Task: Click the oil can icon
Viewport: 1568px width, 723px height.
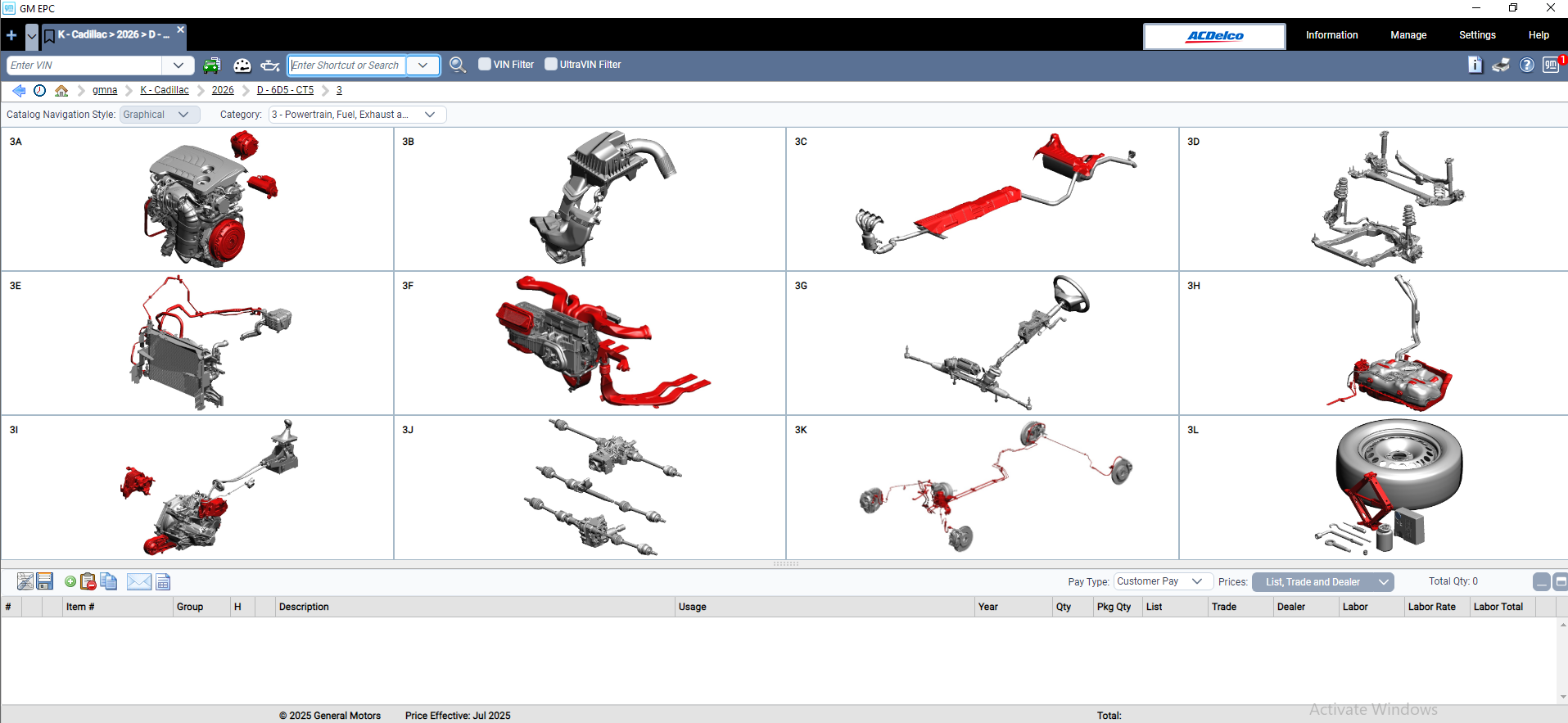Action: (x=270, y=66)
